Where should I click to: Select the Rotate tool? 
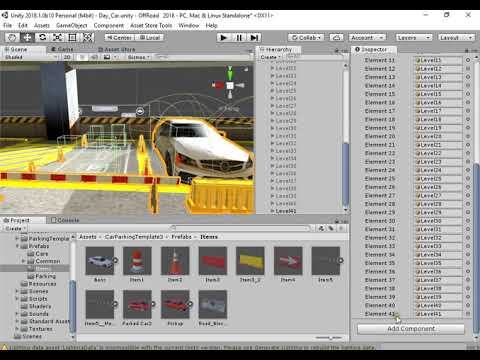42,37
